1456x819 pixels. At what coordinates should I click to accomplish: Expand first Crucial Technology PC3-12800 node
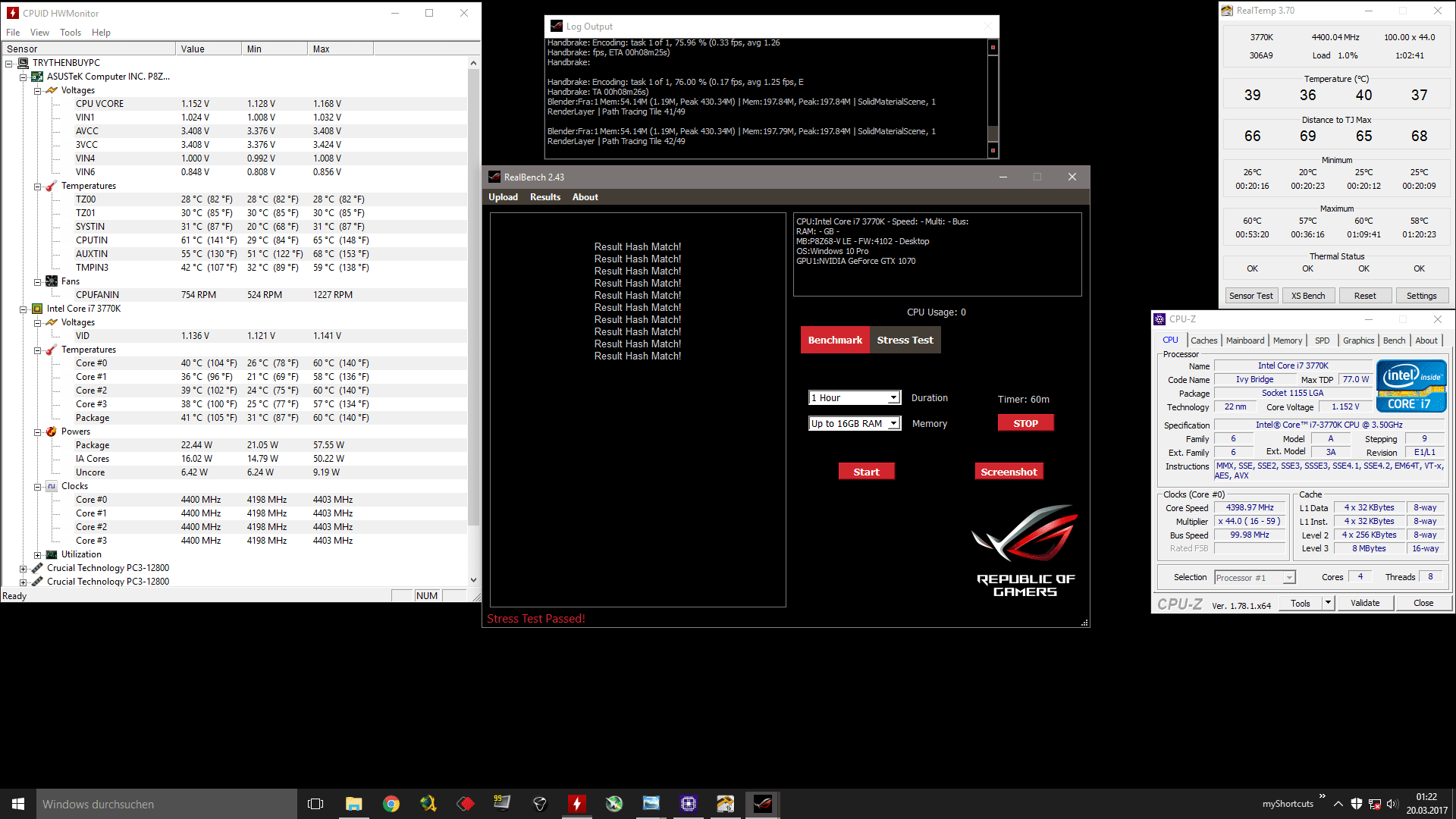pos(24,568)
